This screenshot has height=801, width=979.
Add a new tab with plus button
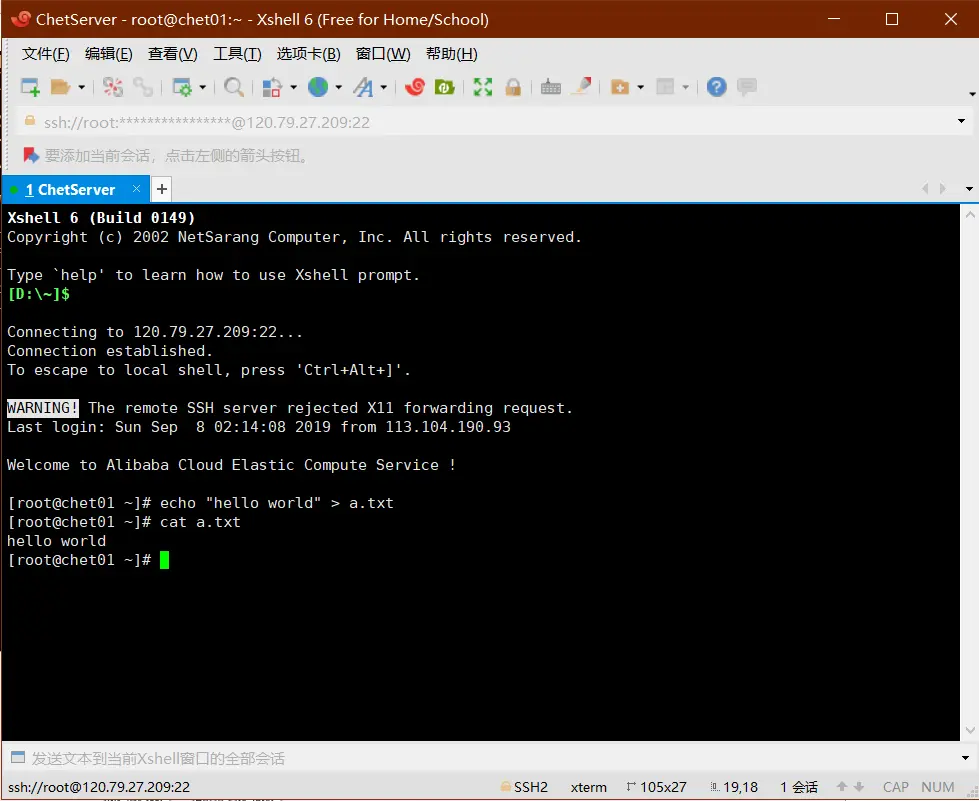coord(162,189)
